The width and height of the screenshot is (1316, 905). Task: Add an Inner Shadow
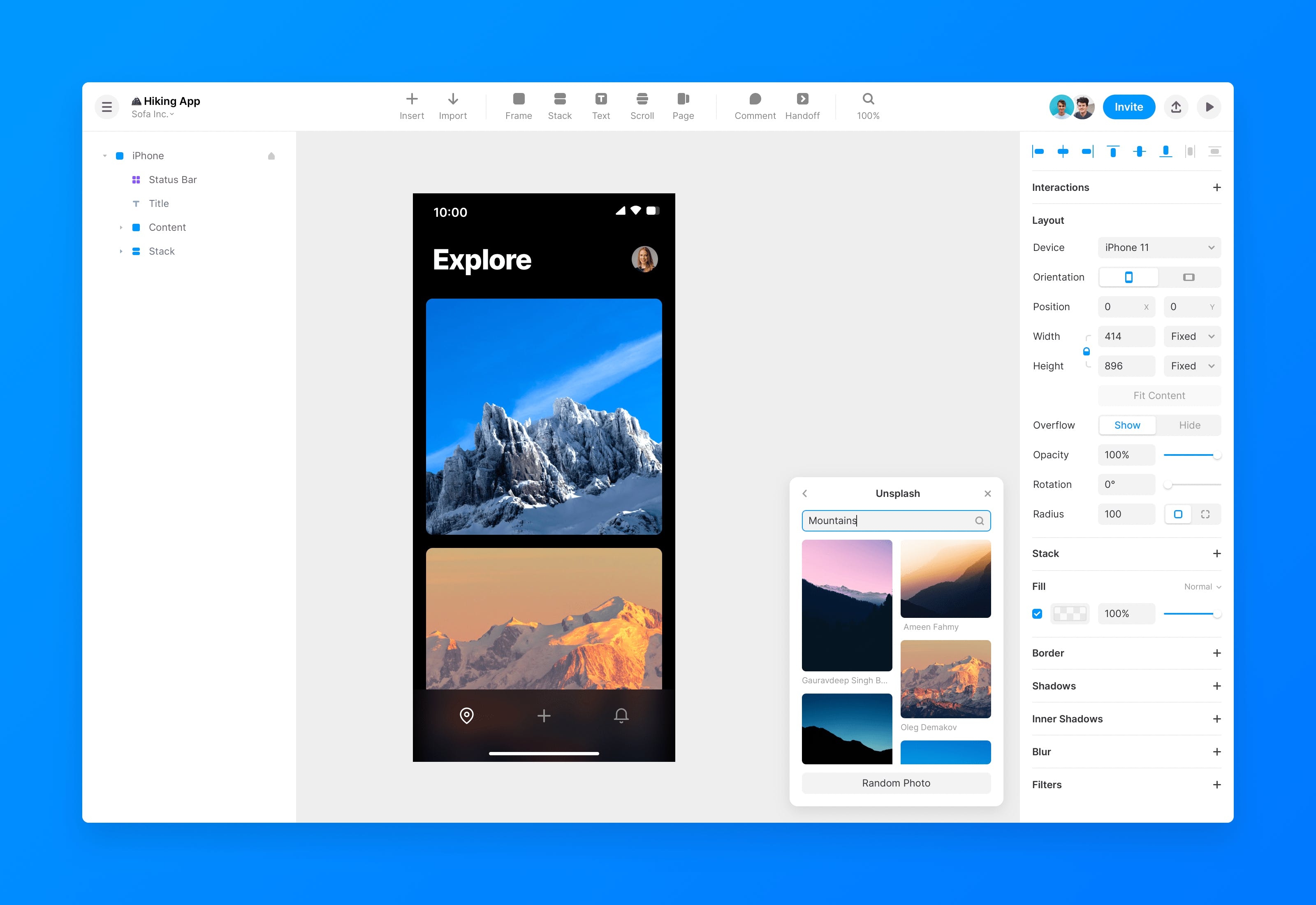click(1217, 719)
